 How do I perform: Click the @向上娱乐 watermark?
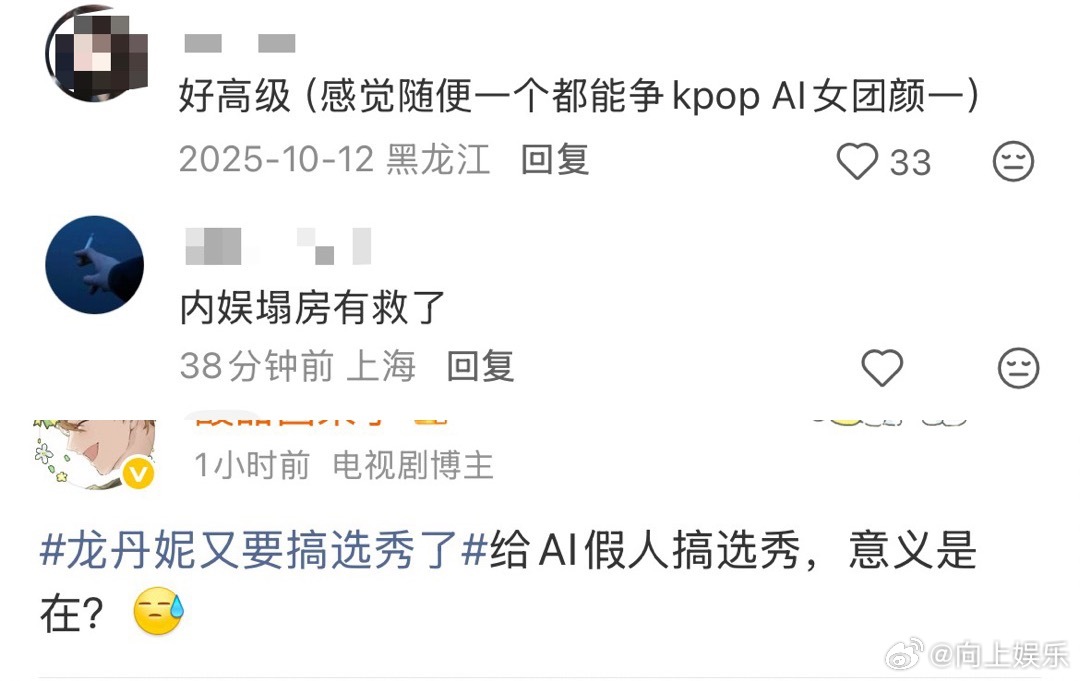pyautogui.click(x=999, y=655)
